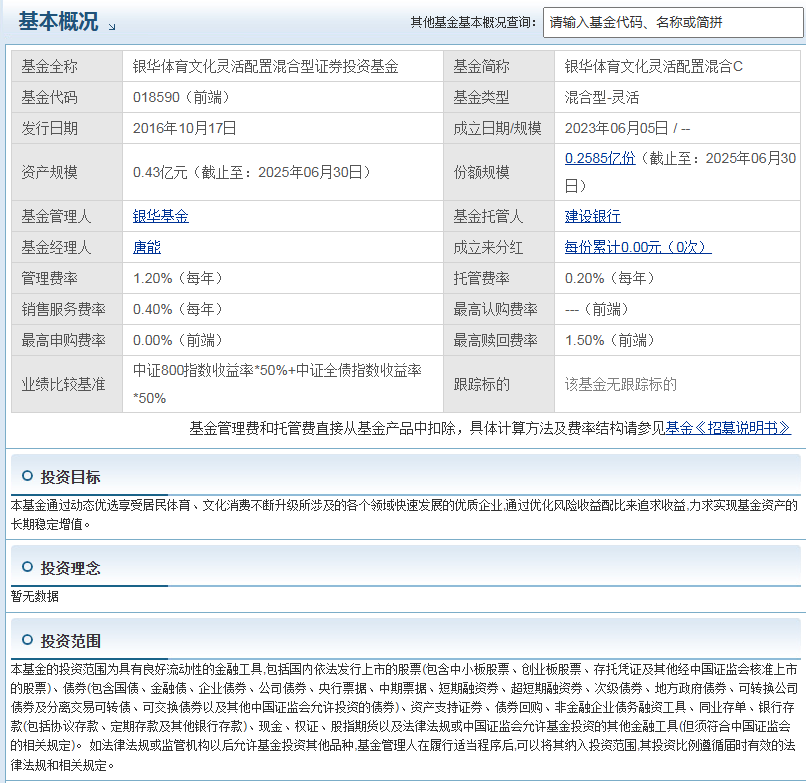
Task: Select the 投资目标 section heading
Action: [x=70, y=477]
